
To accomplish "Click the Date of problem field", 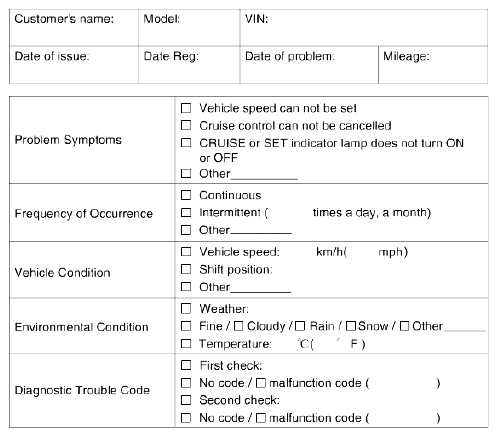I will (309, 65).
